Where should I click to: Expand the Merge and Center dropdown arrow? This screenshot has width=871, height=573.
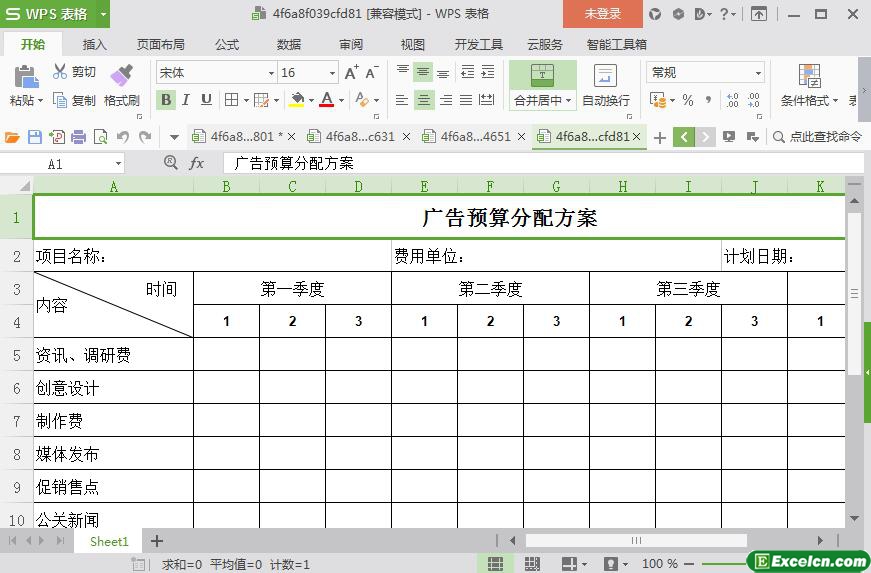tap(568, 100)
